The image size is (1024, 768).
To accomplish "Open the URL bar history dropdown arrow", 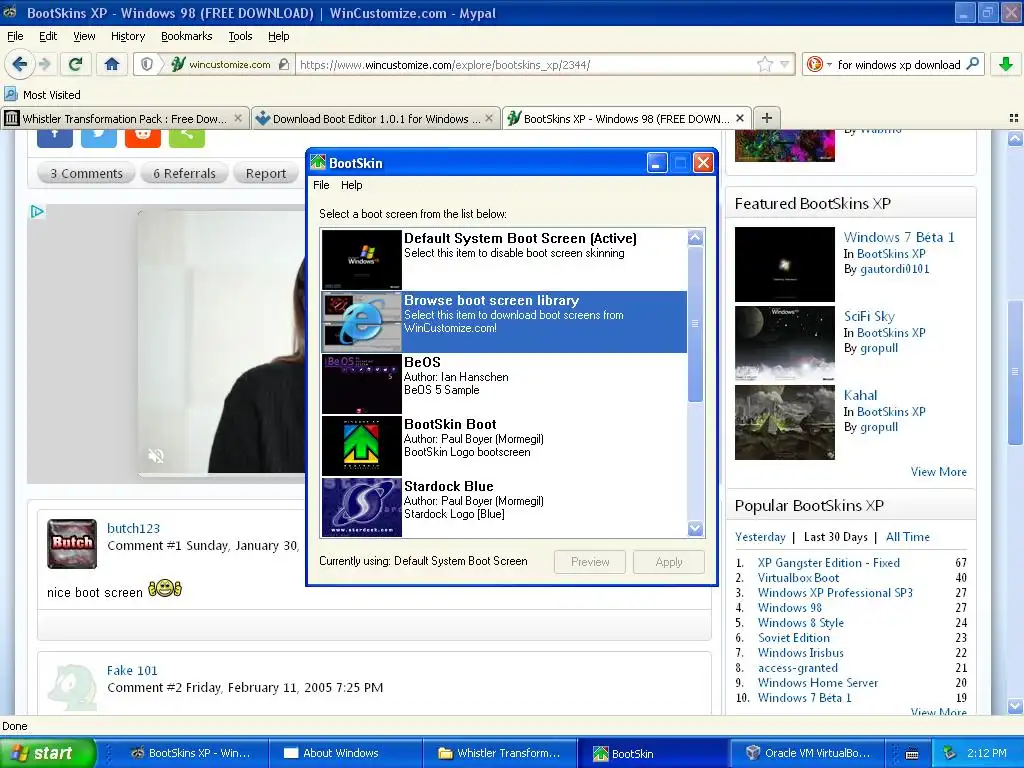I will [x=784, y=65].
